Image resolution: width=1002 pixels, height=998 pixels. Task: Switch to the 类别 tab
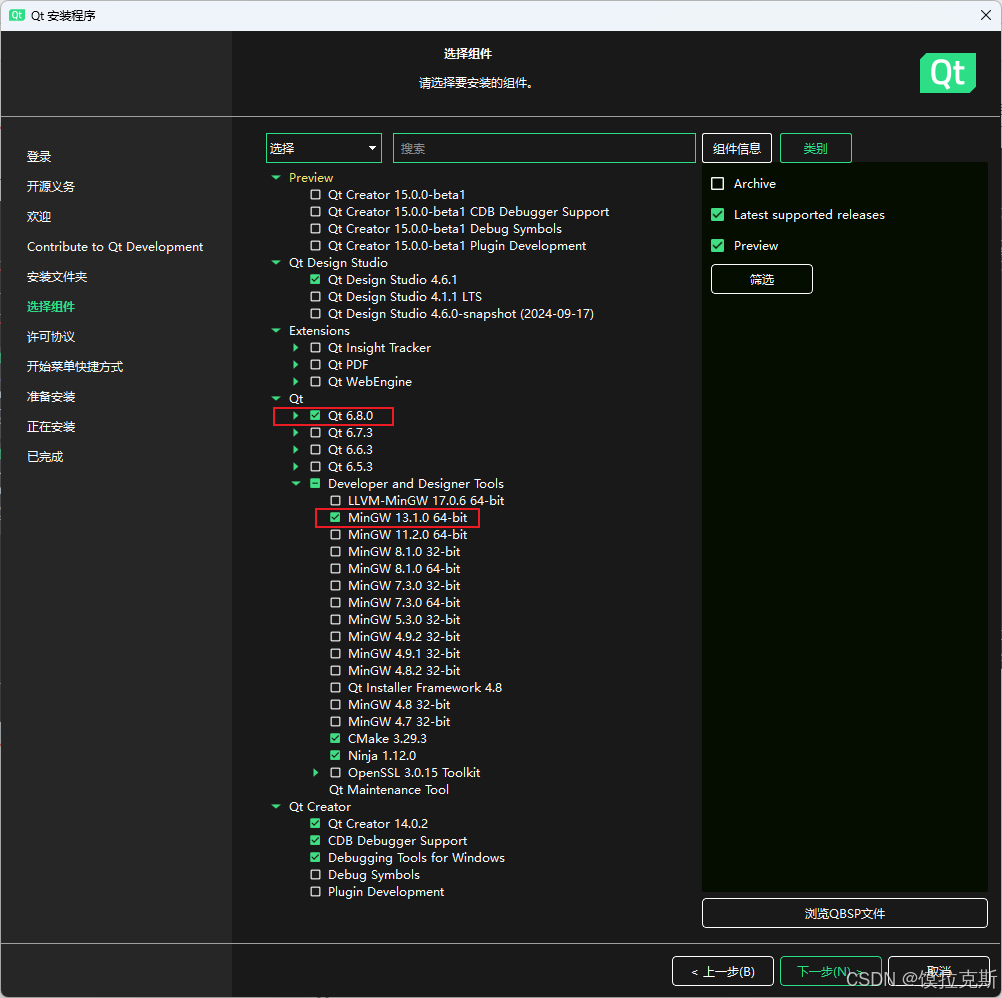point(815,148)
